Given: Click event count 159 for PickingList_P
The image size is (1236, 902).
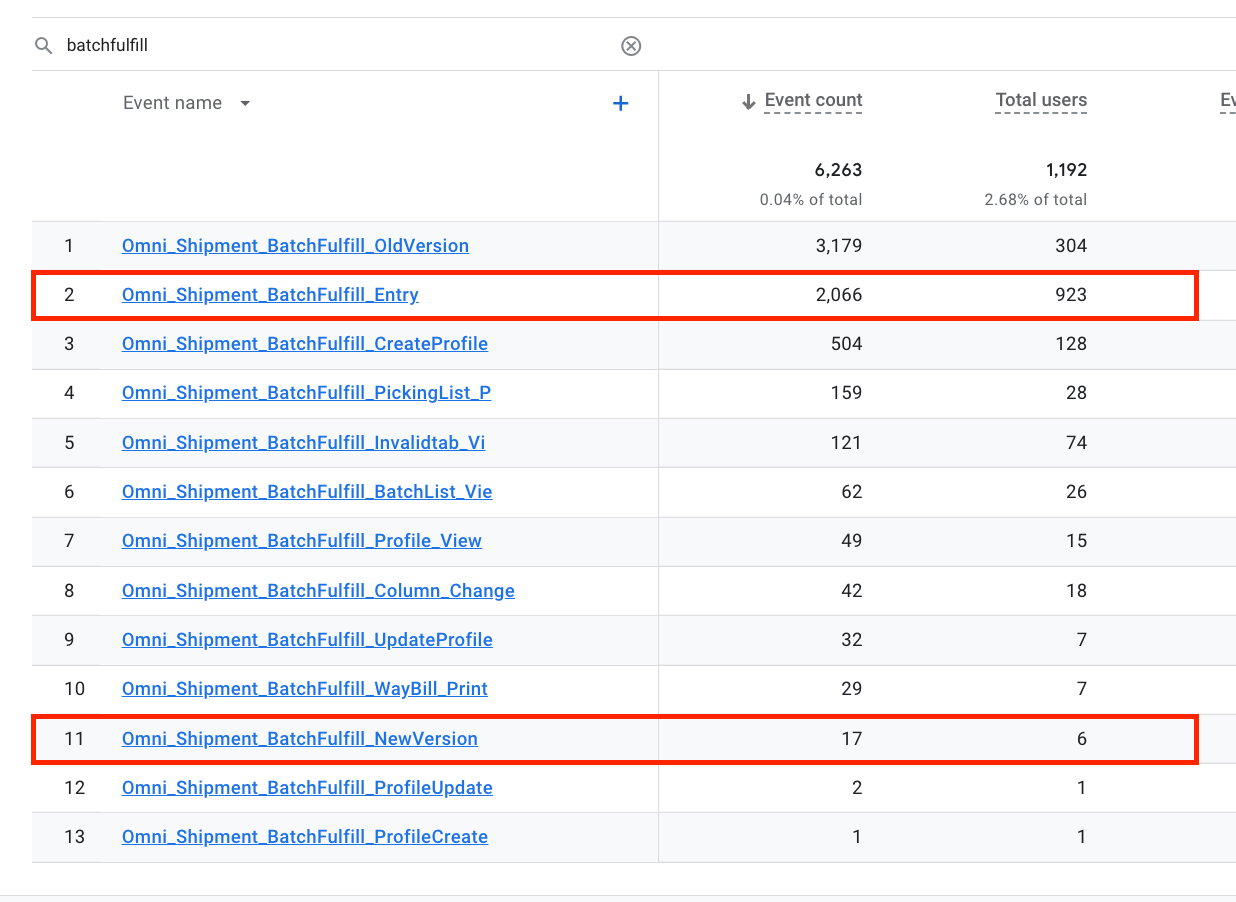Looking at the screenshot, I should pyautogui.click(x=847, y=393).
